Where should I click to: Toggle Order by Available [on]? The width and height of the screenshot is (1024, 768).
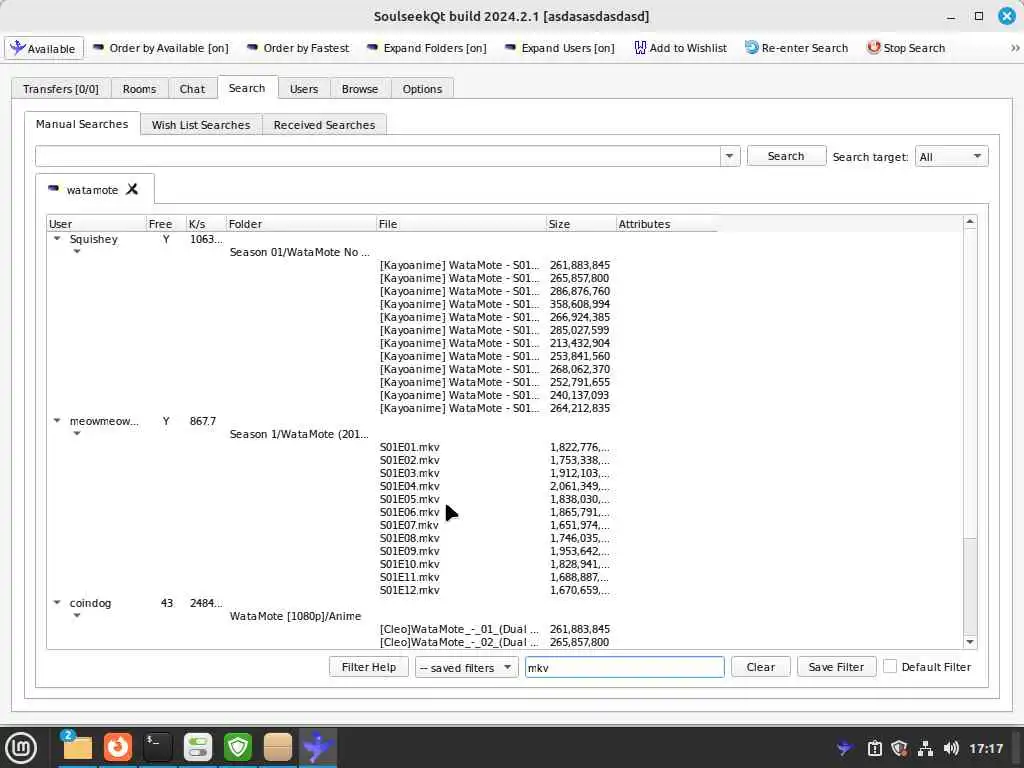click(x=161, y=48)
